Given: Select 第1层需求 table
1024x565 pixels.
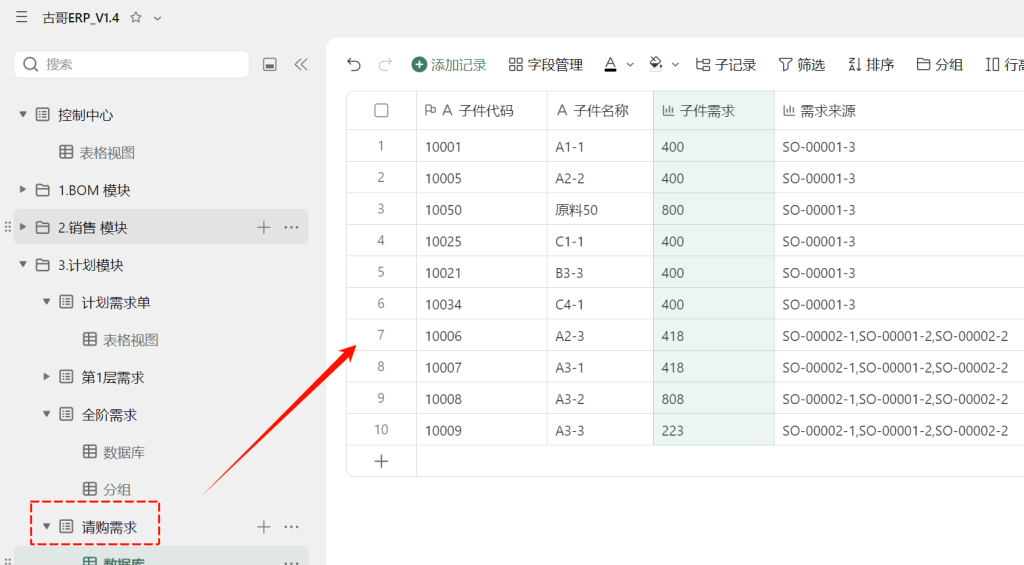Looking at the screenshot, I should 112,377.
